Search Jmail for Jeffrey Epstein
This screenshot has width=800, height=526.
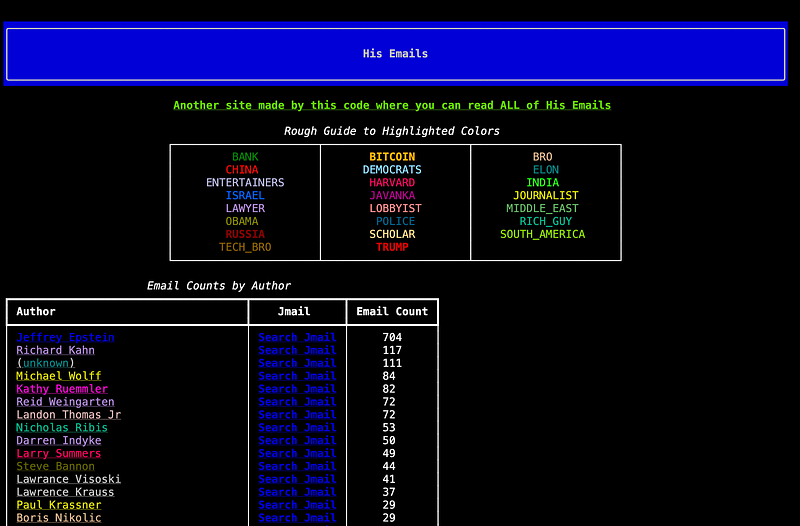pyautogui.click(x=297, y=337)
